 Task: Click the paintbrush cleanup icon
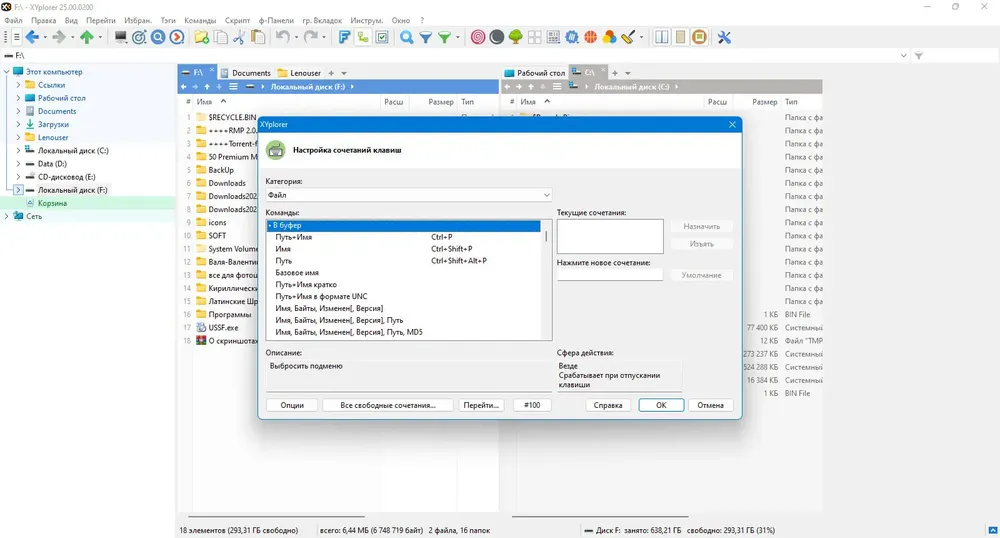coord(628,38)
